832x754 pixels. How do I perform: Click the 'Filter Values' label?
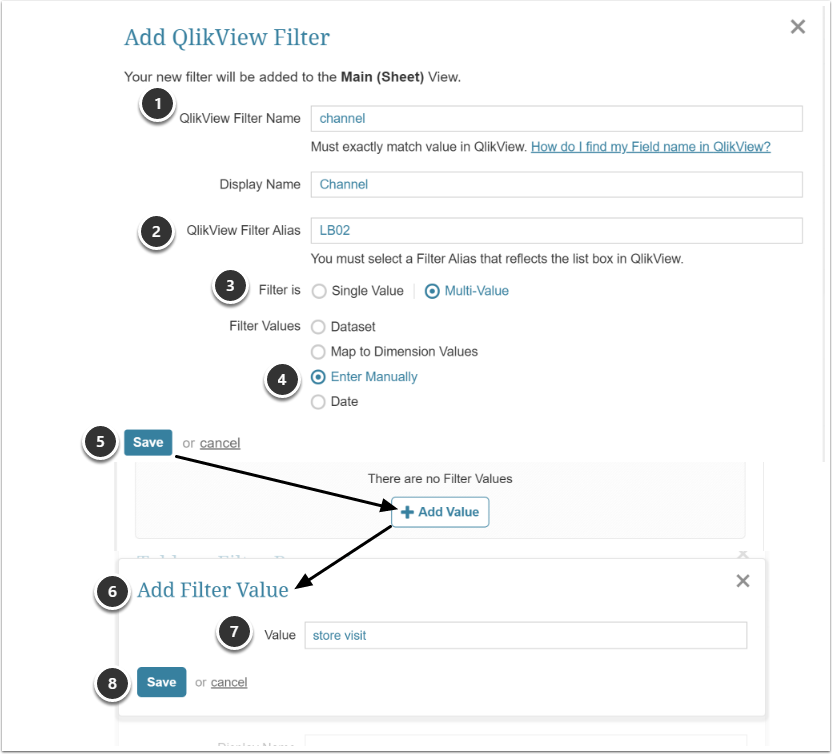click(x=265, y=326)
